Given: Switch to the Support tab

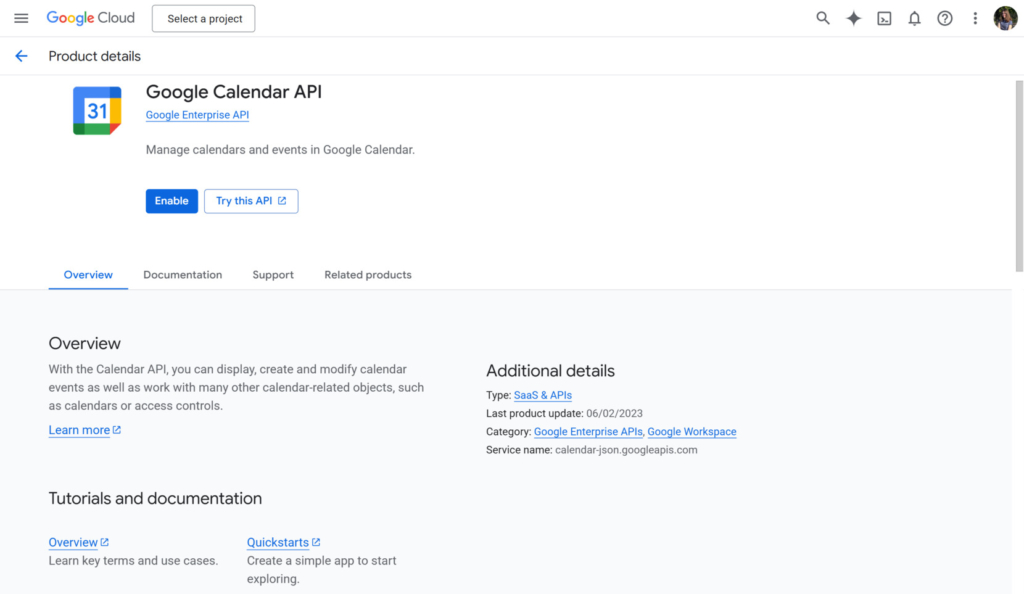Looking at the screenshot, I should (x=273, y=274).
